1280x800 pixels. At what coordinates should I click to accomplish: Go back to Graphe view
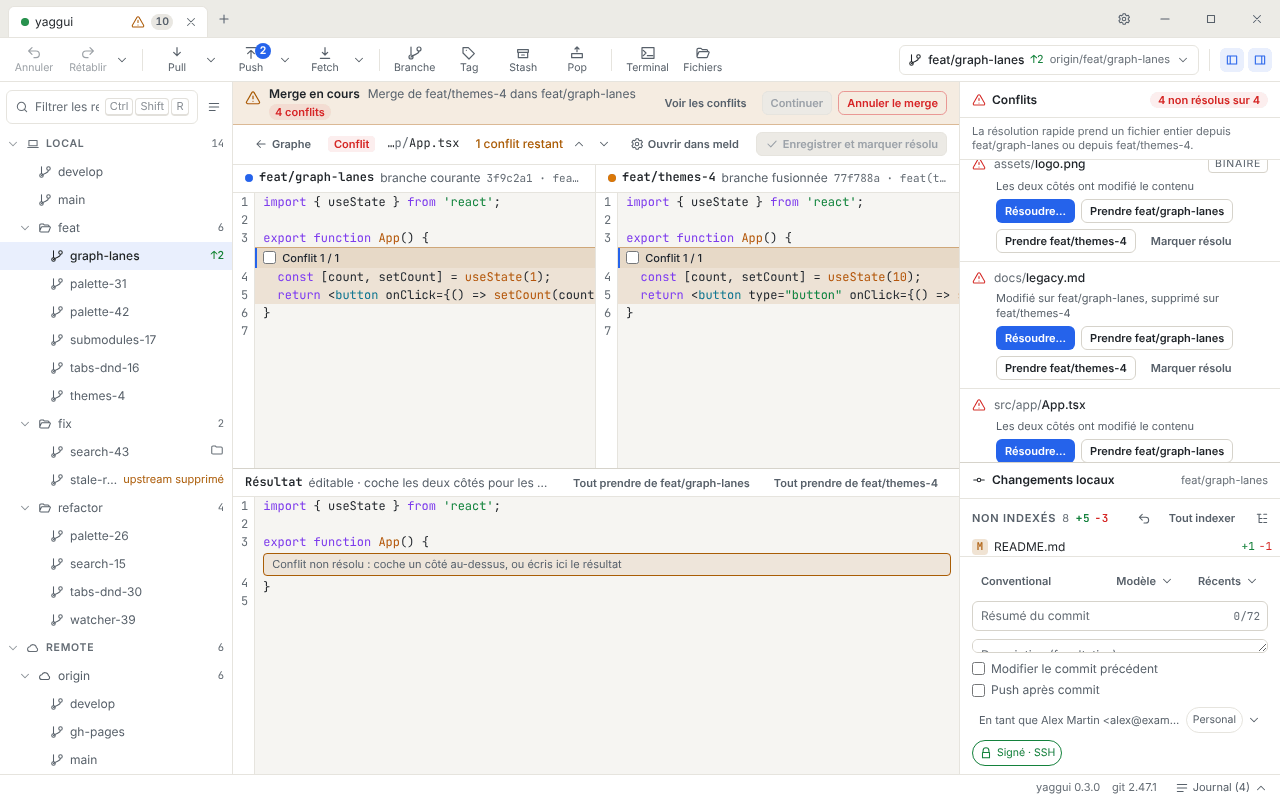coord(283,144)
